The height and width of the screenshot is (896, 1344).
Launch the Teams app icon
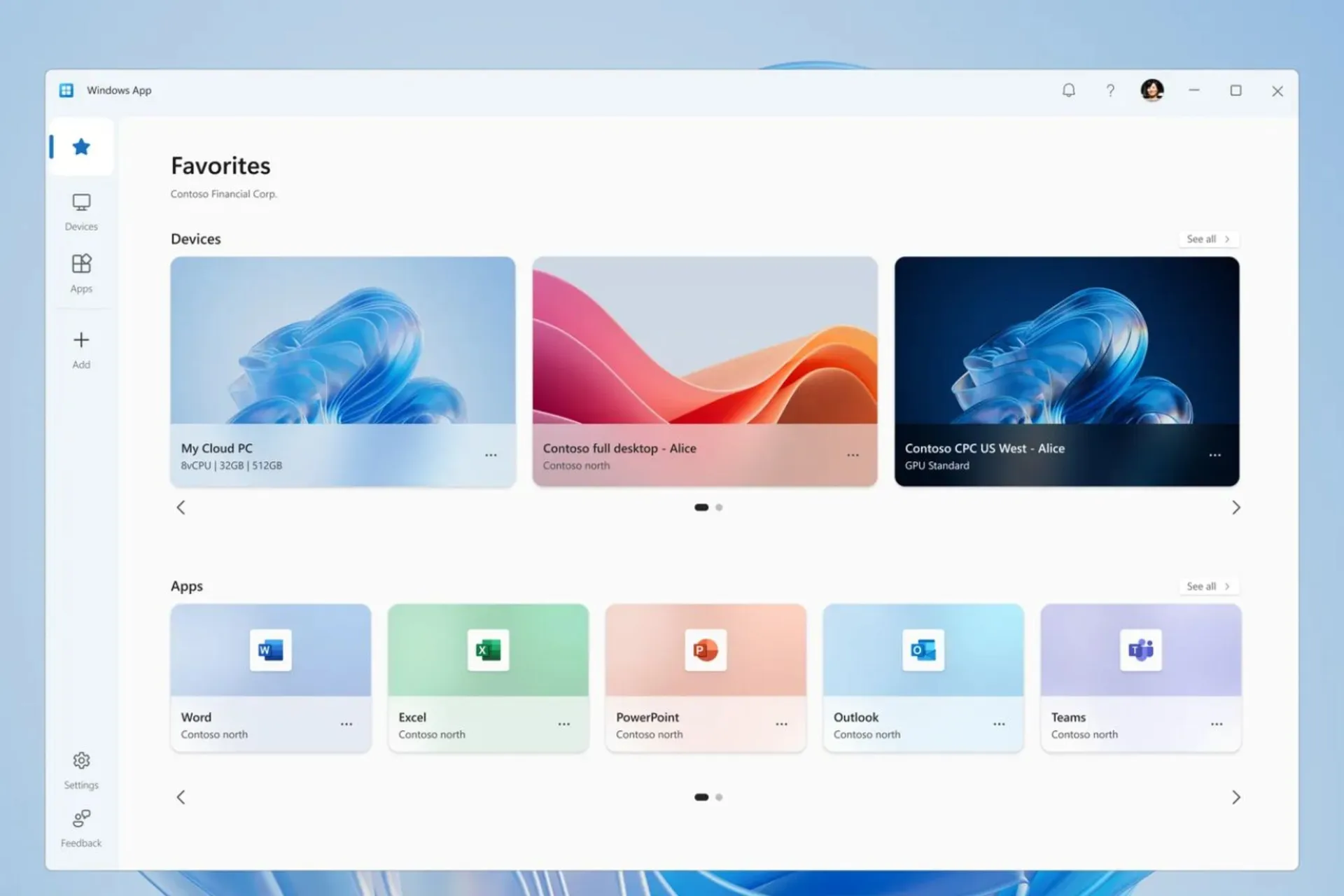1141,650
